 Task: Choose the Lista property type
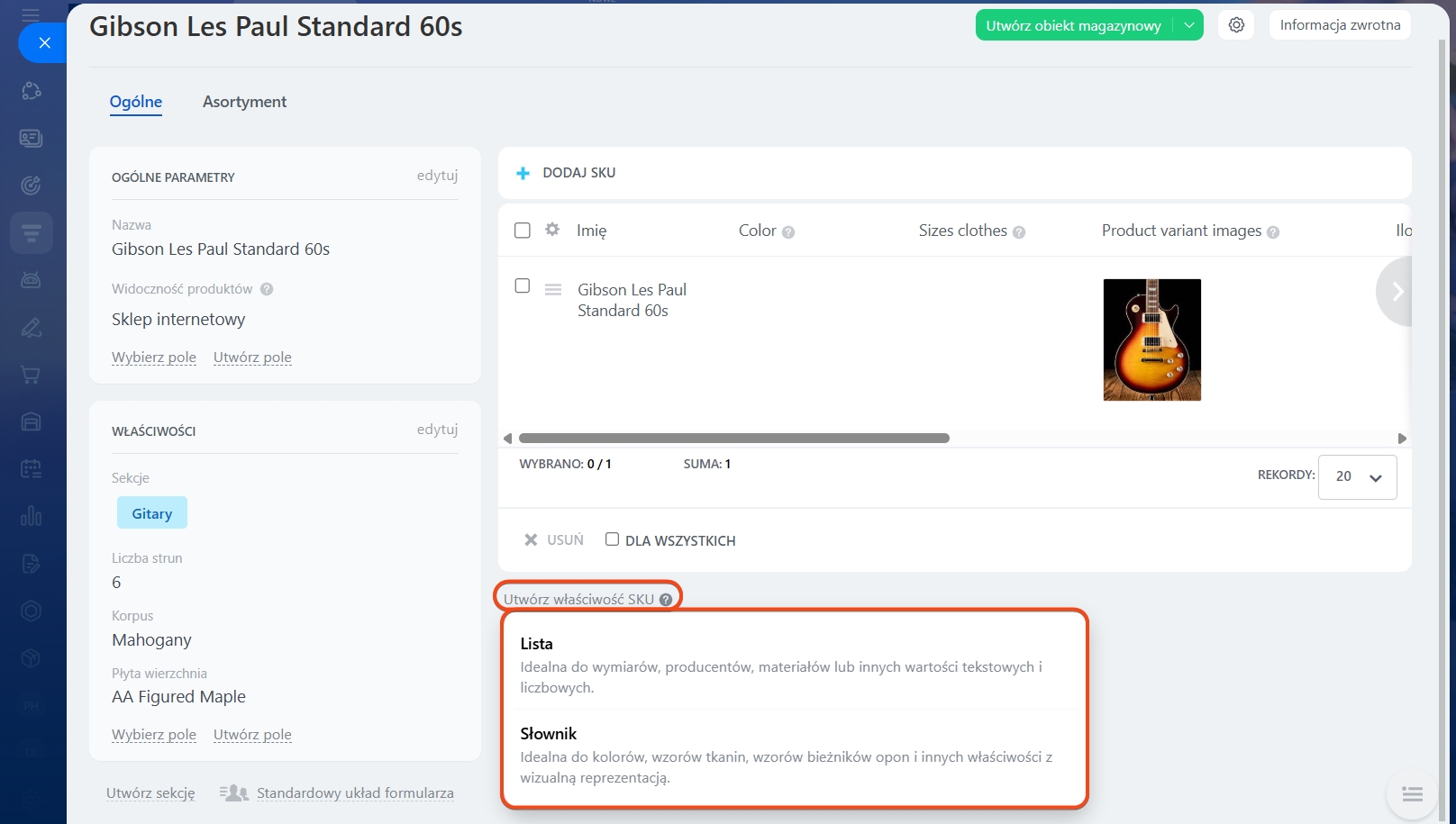pyautogui.click(x=794, y=664)
